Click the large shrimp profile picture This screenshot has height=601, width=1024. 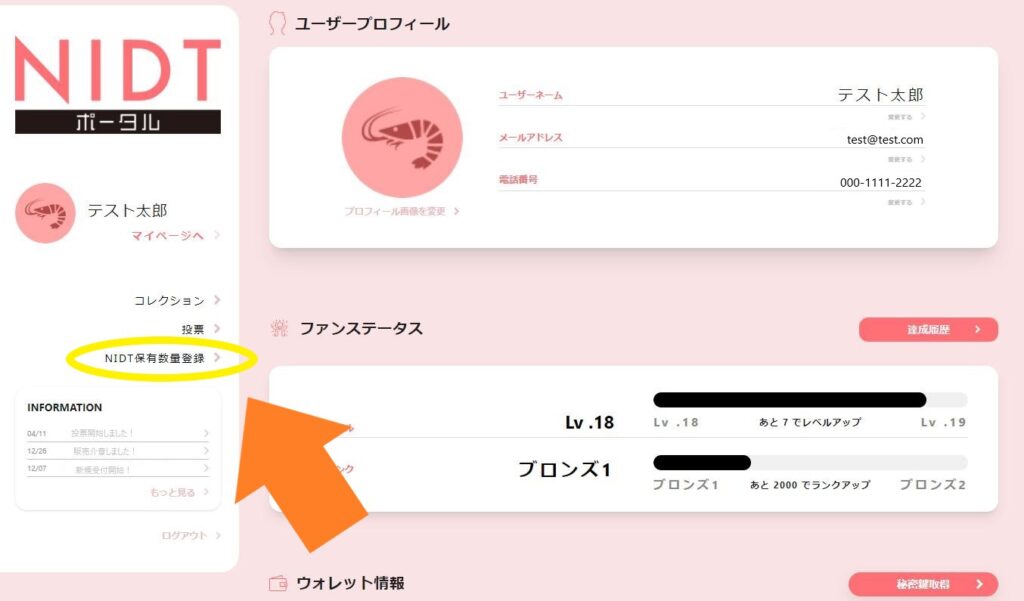(402, 138)
